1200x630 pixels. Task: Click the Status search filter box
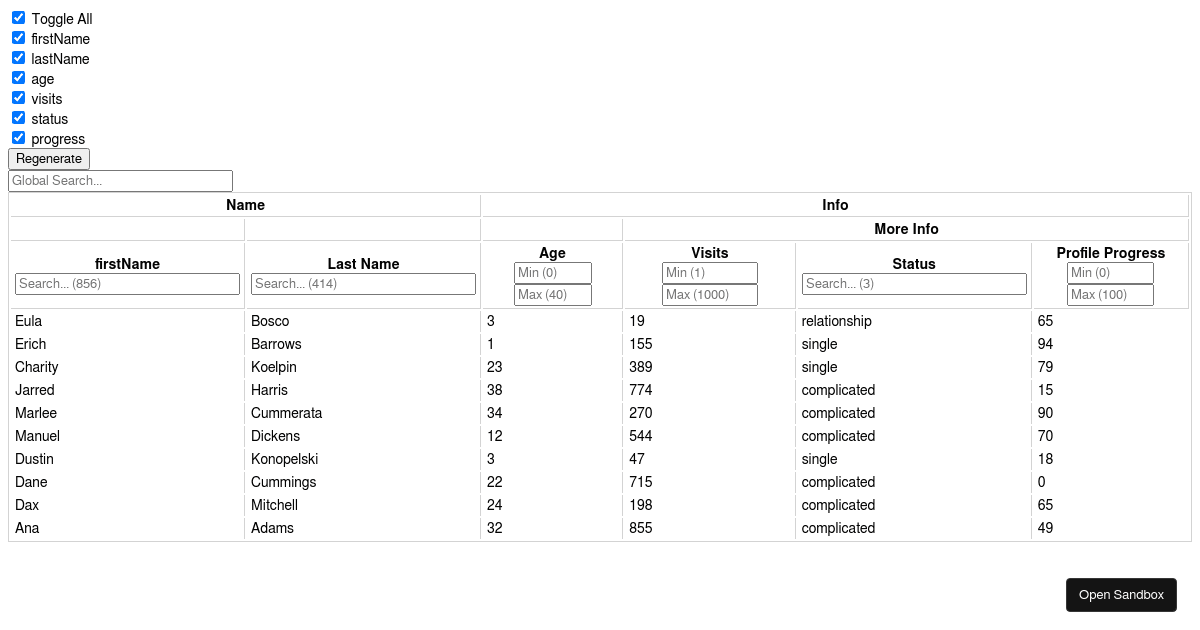pyautogui.click(x=913, y=283)
